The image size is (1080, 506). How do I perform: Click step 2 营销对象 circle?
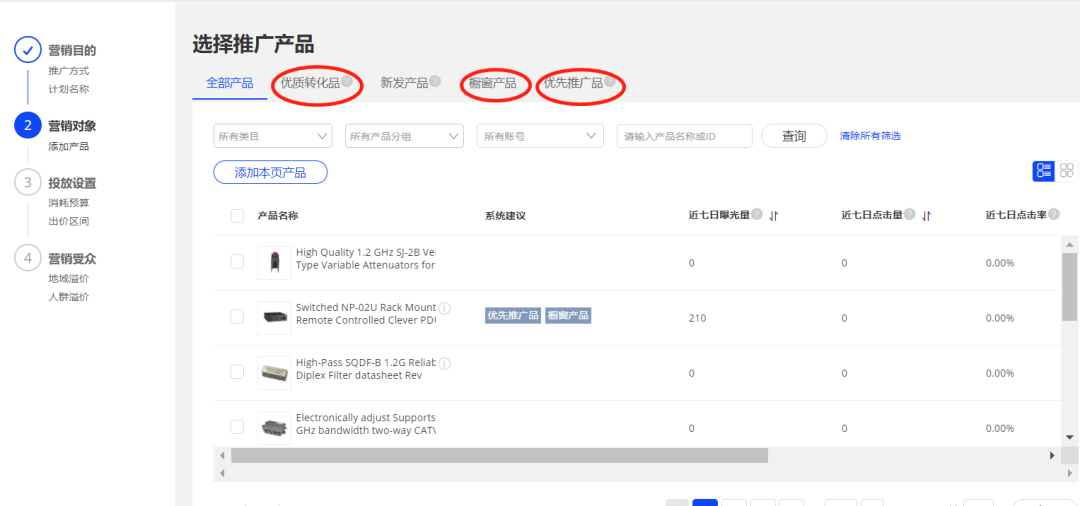pyautogui.click(x=28, y=125)
